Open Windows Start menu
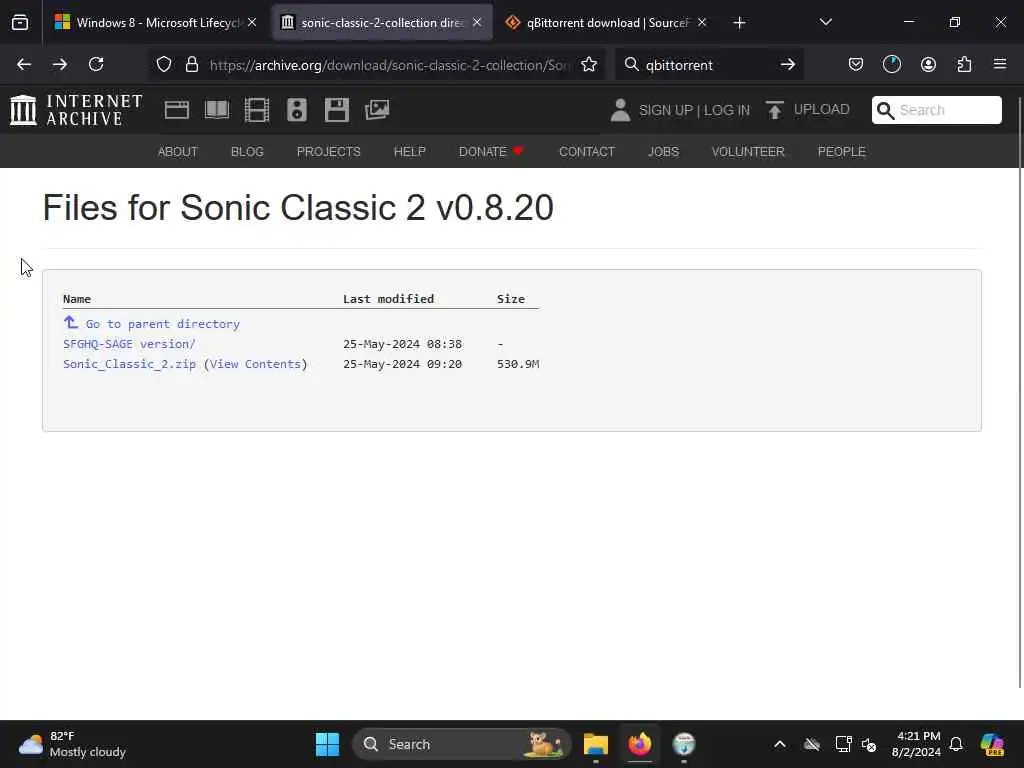Screen dimensions: 1024x768 click(327, 744)
